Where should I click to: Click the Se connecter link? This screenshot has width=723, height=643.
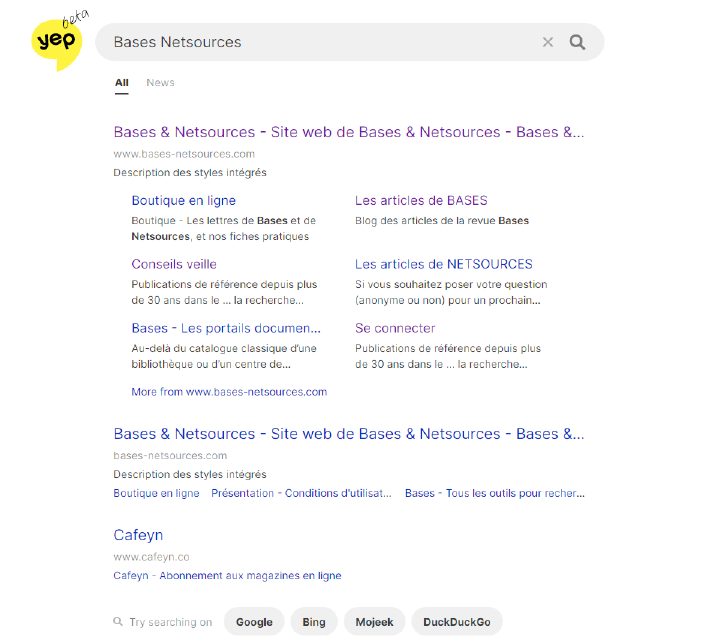(x=395, y=329)
